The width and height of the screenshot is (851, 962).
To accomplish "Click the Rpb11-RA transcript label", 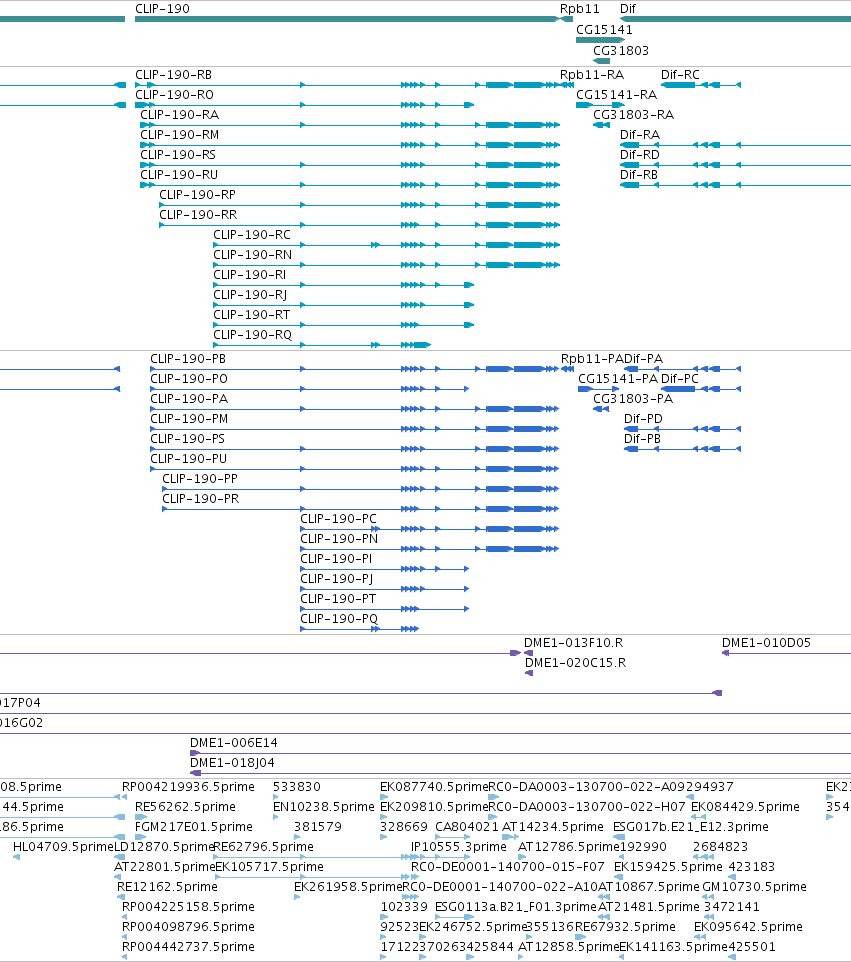I will click(x=591, y=75).
